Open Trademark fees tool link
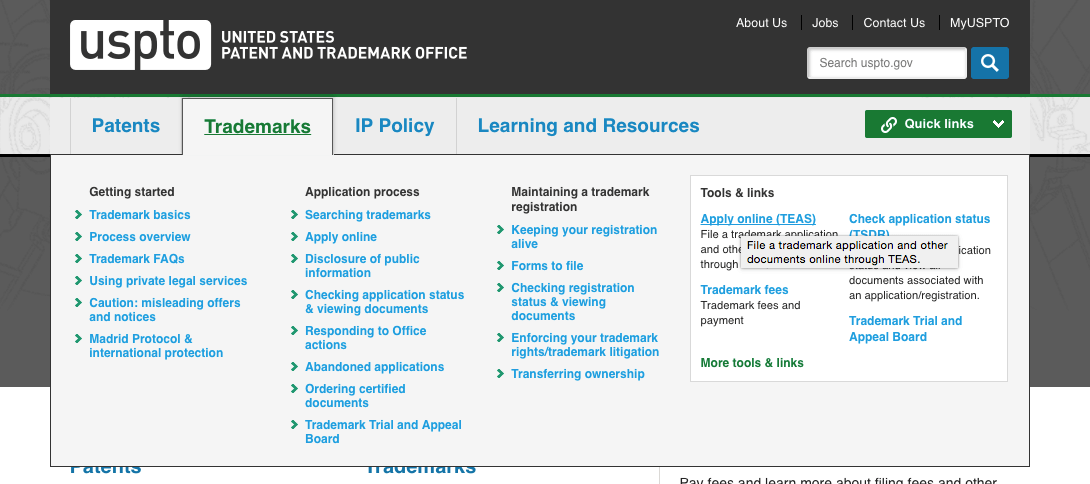Image resolution: width=1090 pixels, height=484 pixels. pyautogui.click(x=745, y=290)
